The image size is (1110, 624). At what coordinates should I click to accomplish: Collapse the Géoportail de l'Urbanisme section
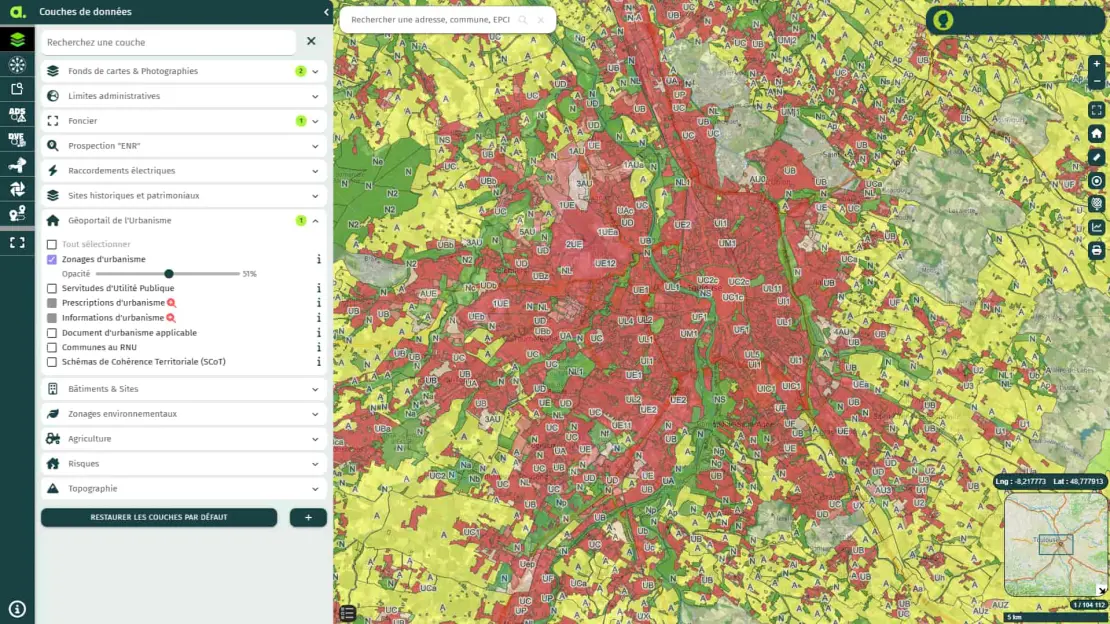(x=315, y=221)
